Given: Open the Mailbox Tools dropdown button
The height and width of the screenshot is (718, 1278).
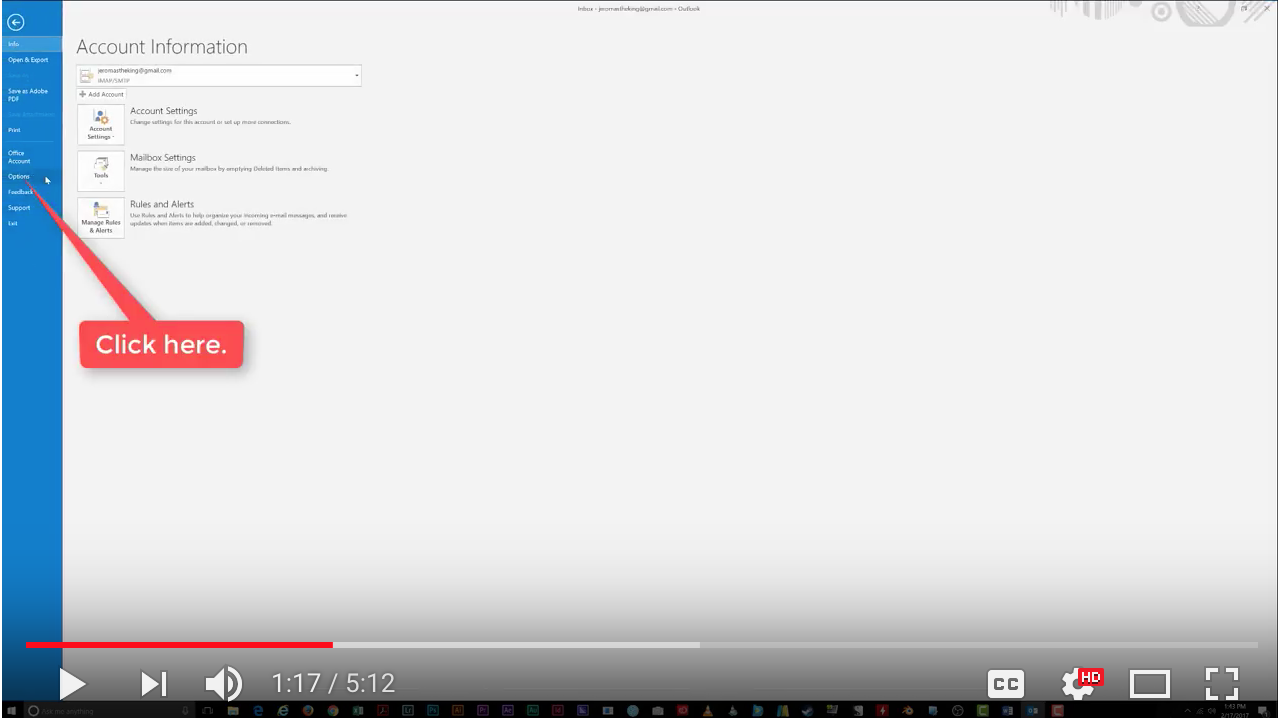Looking at the screenshot, I should (101, 171).
